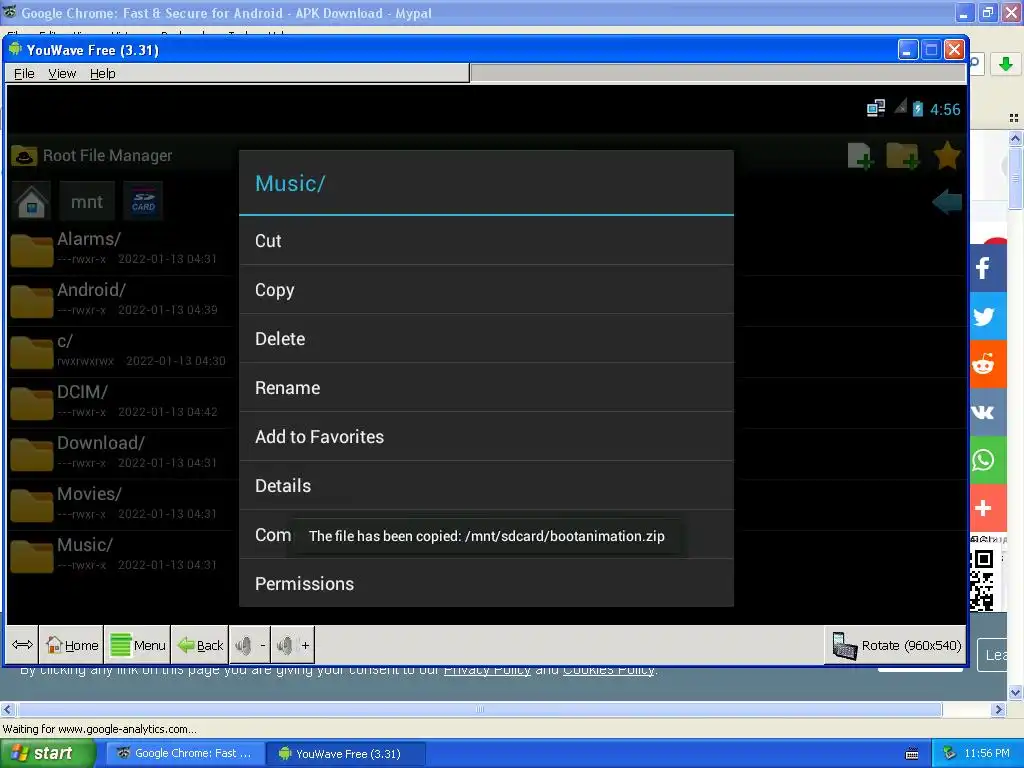Screen dimensions: 1024x768
Task: Click the taskbar keyboard icon
Action: [x=912, y=754]
